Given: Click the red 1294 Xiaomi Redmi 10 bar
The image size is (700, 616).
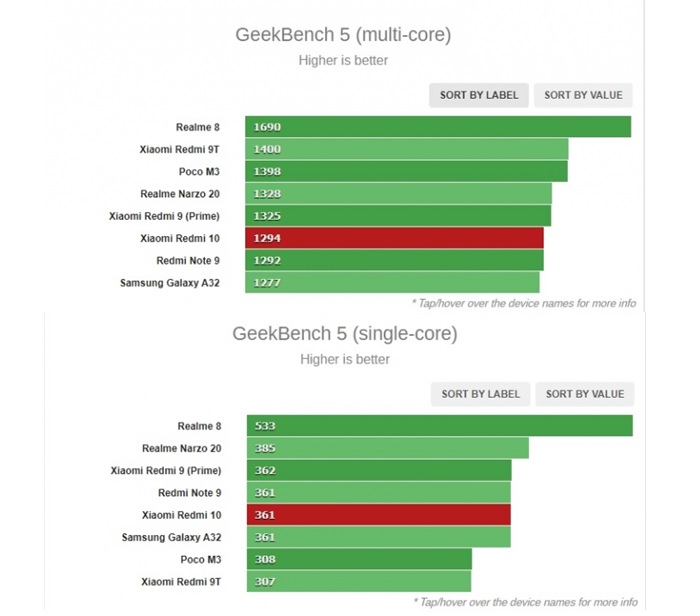Looking at the screenshot, I should 395,238.
